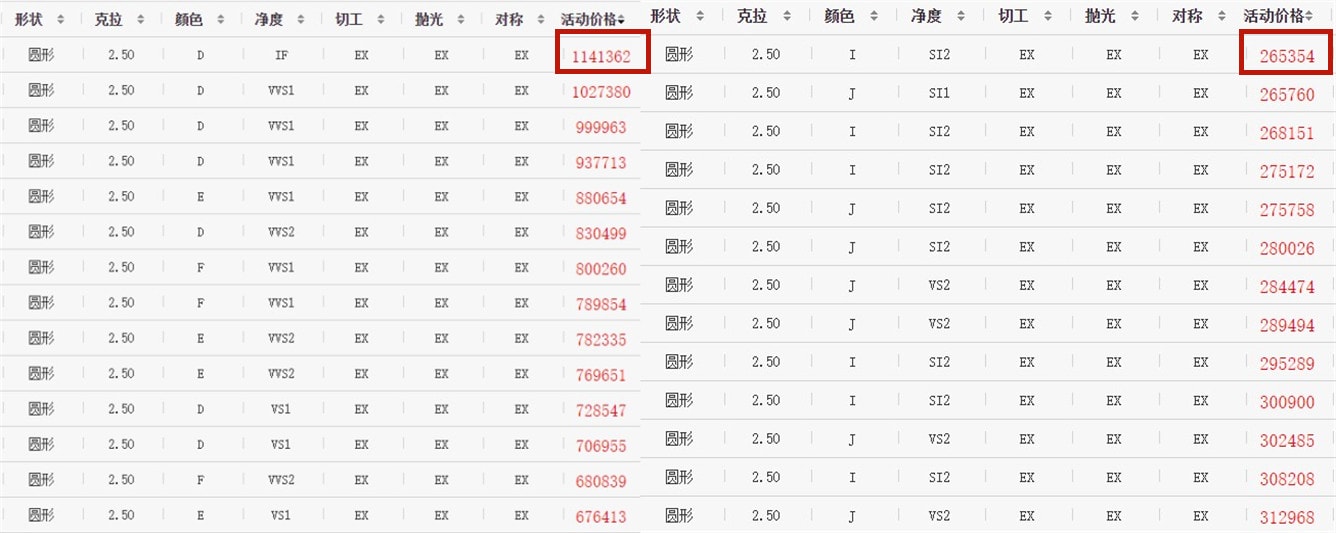This screenshot has width=1336, height=533.
Task: Sort by 抛光 in the table topped by 1141362
Action: [461, 20]
